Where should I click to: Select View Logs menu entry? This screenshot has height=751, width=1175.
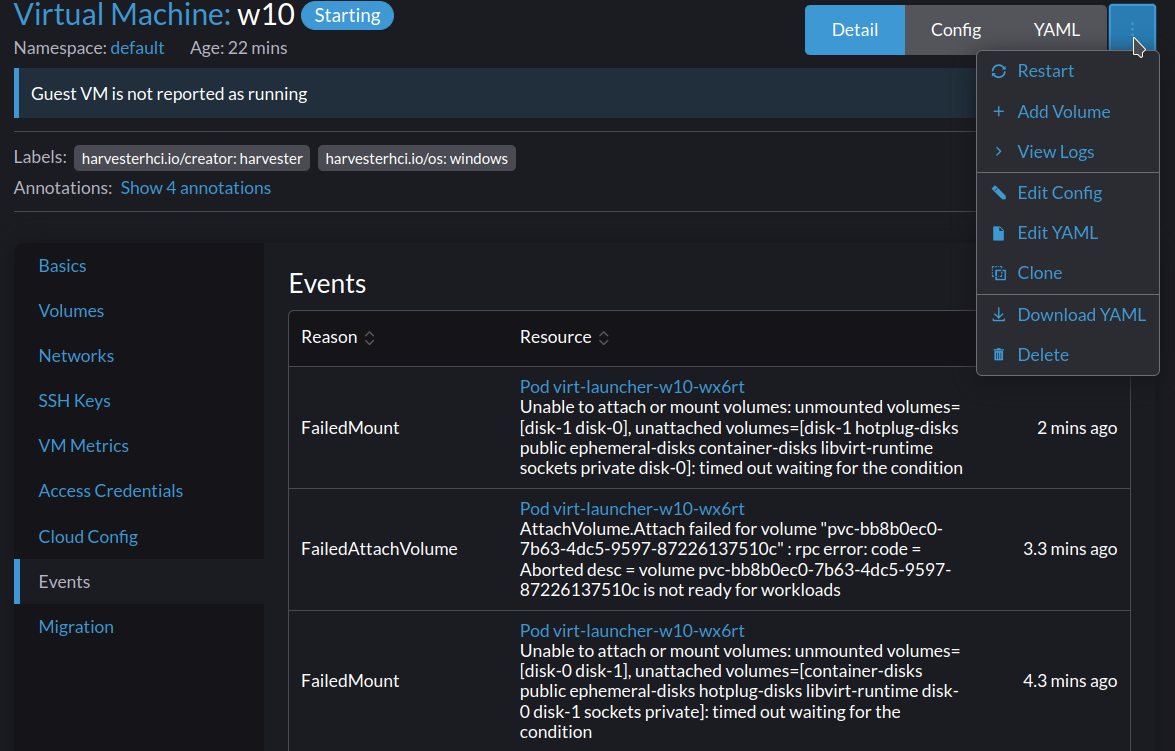click(x=1068, y=152)
